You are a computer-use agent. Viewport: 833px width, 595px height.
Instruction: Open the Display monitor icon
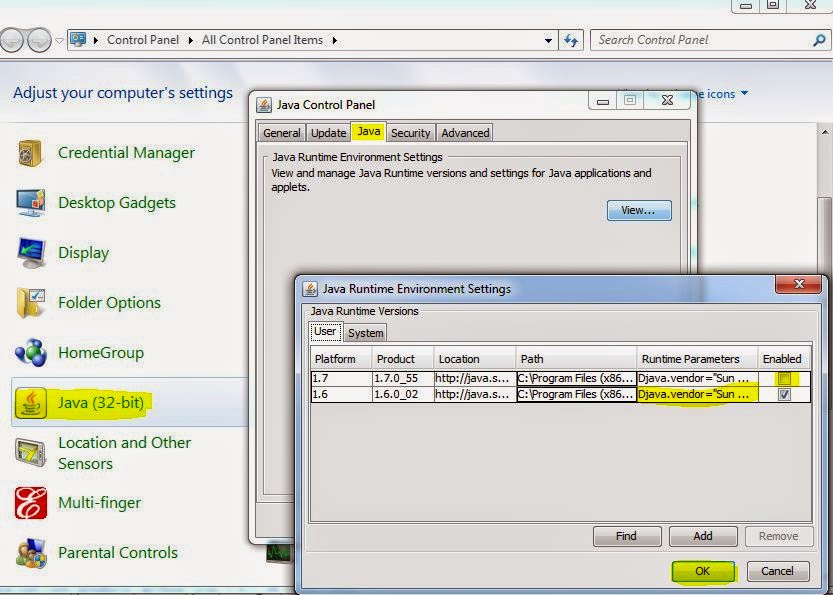pos(31,253)
